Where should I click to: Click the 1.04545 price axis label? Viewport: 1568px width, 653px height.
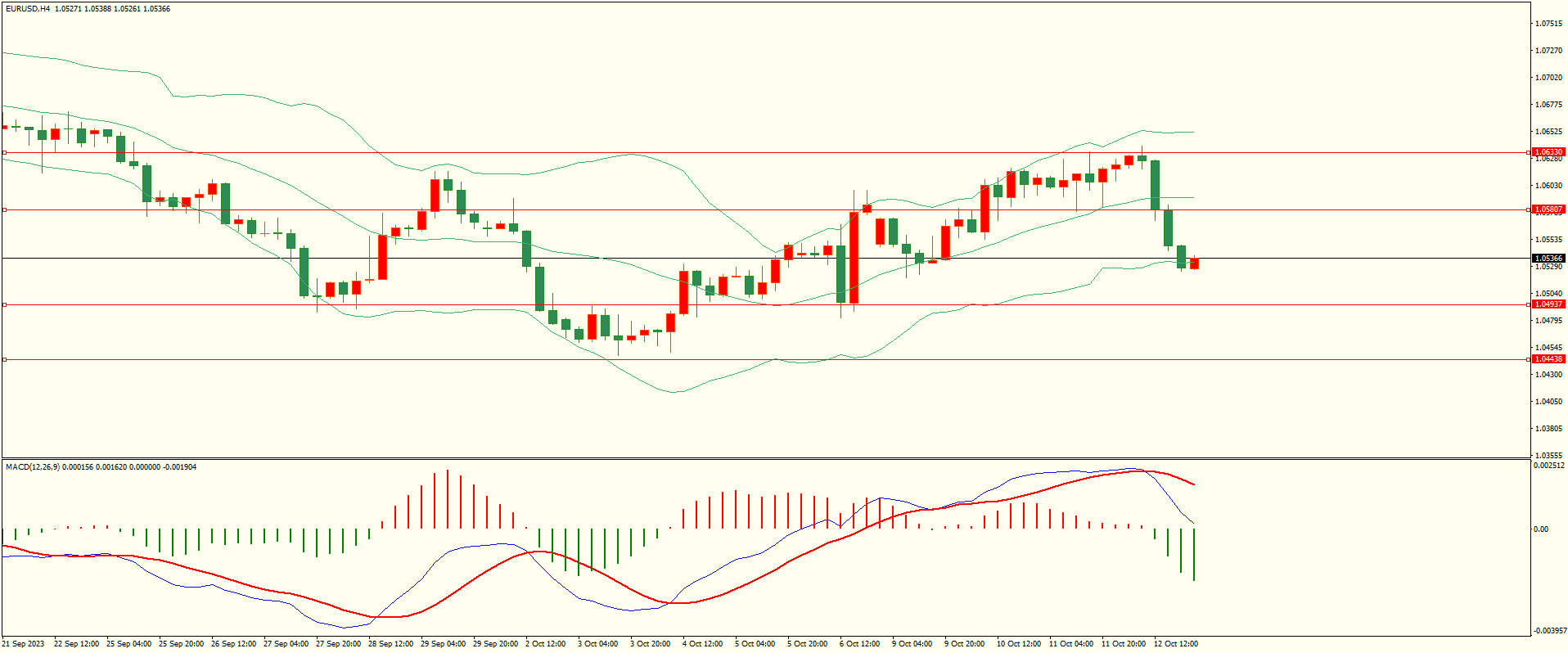click(1548, 348)
